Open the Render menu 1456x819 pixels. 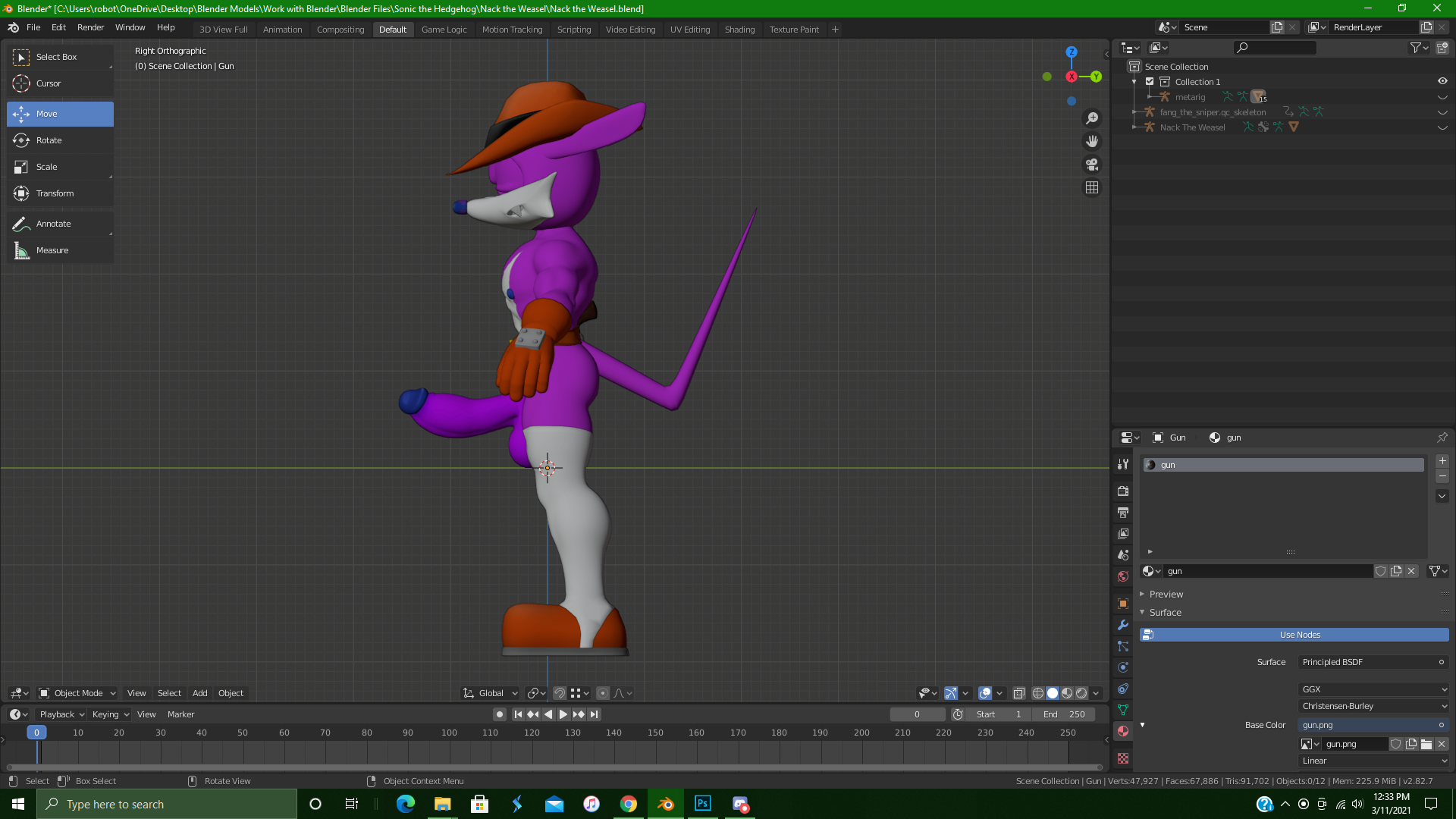pyautogui.click(x=90, y=27)
